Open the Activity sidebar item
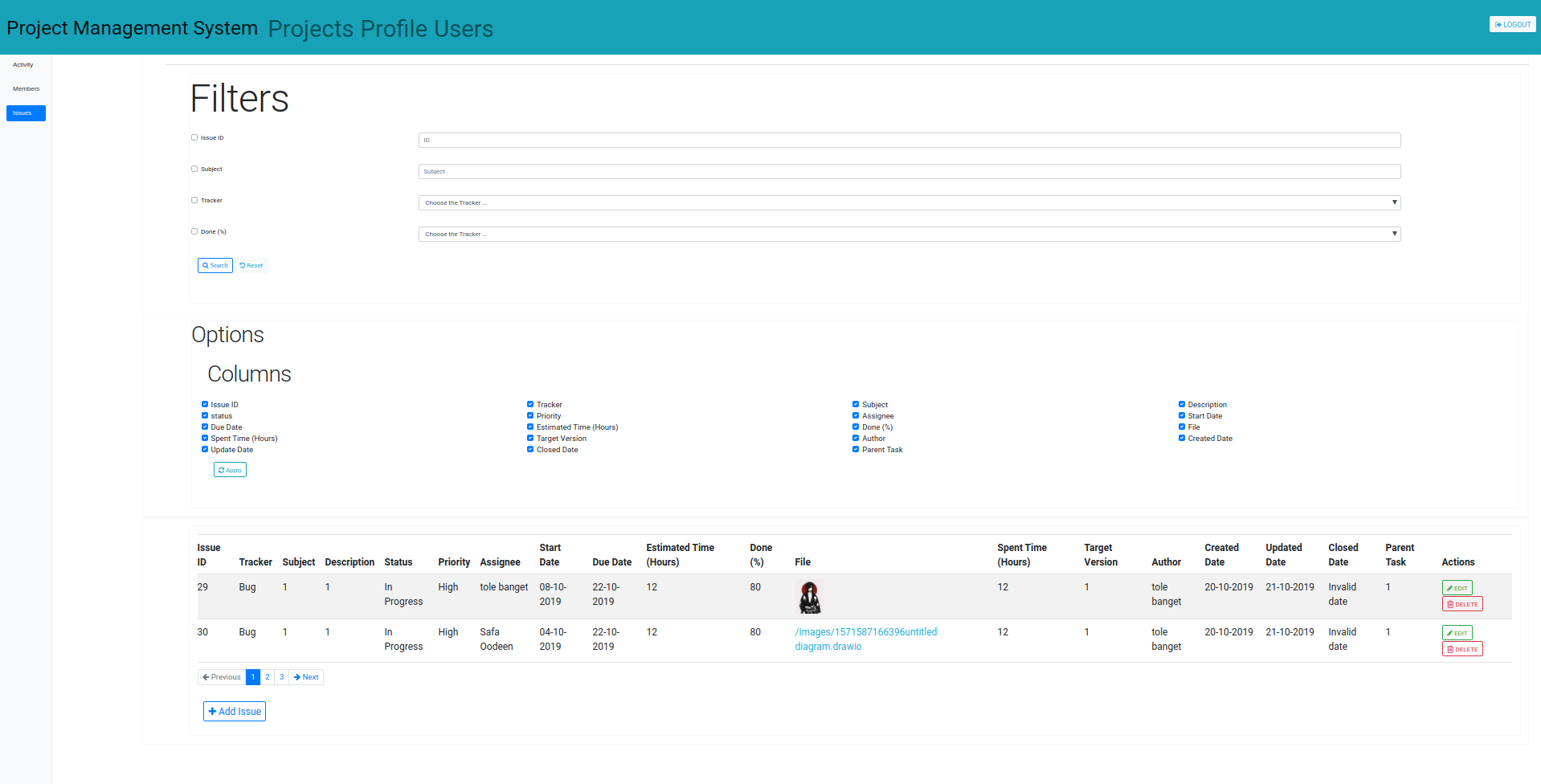 [x=23, y=65]
